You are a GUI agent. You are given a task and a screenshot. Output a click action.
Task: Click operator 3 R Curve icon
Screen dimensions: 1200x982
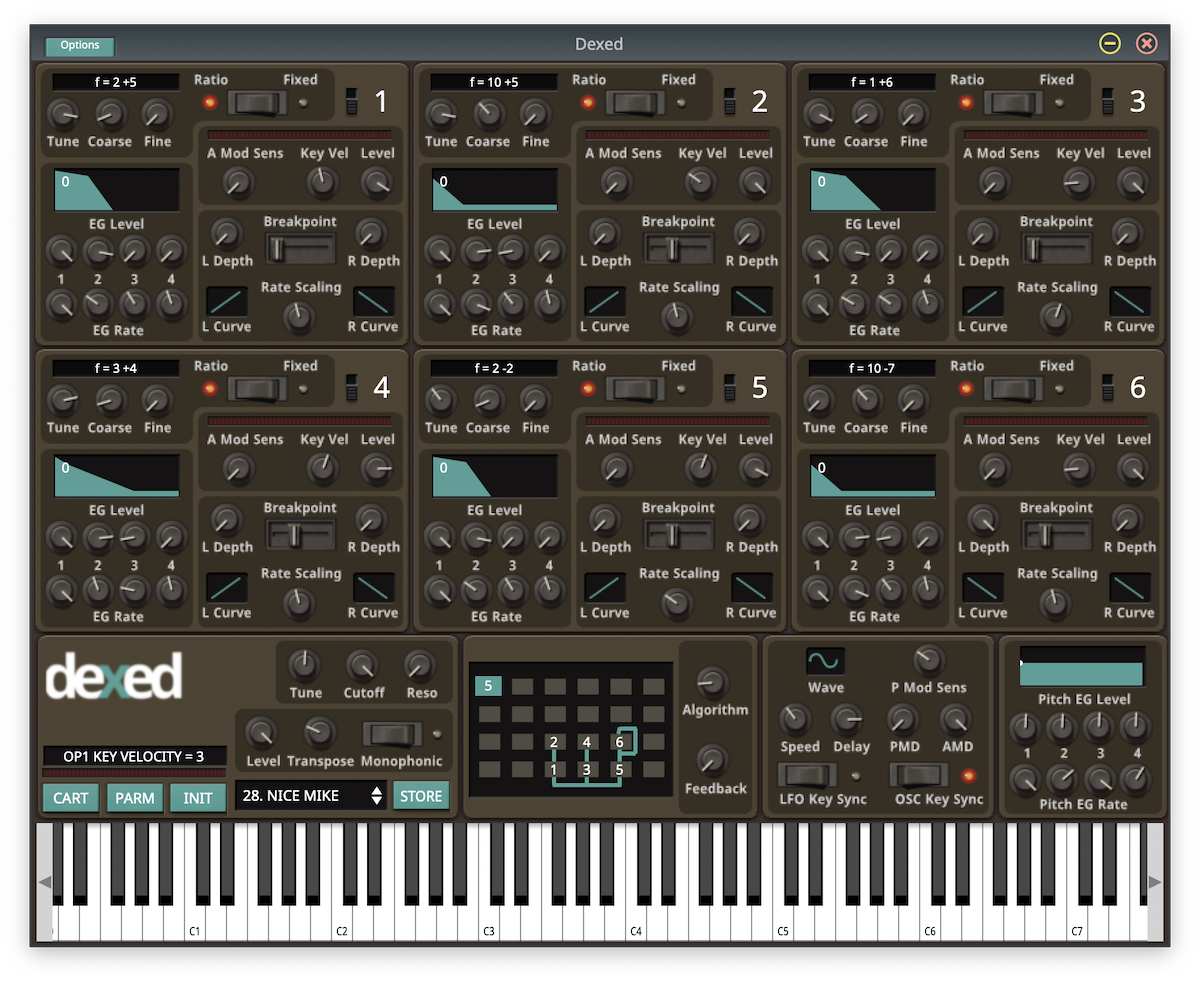click(1129, 301)
